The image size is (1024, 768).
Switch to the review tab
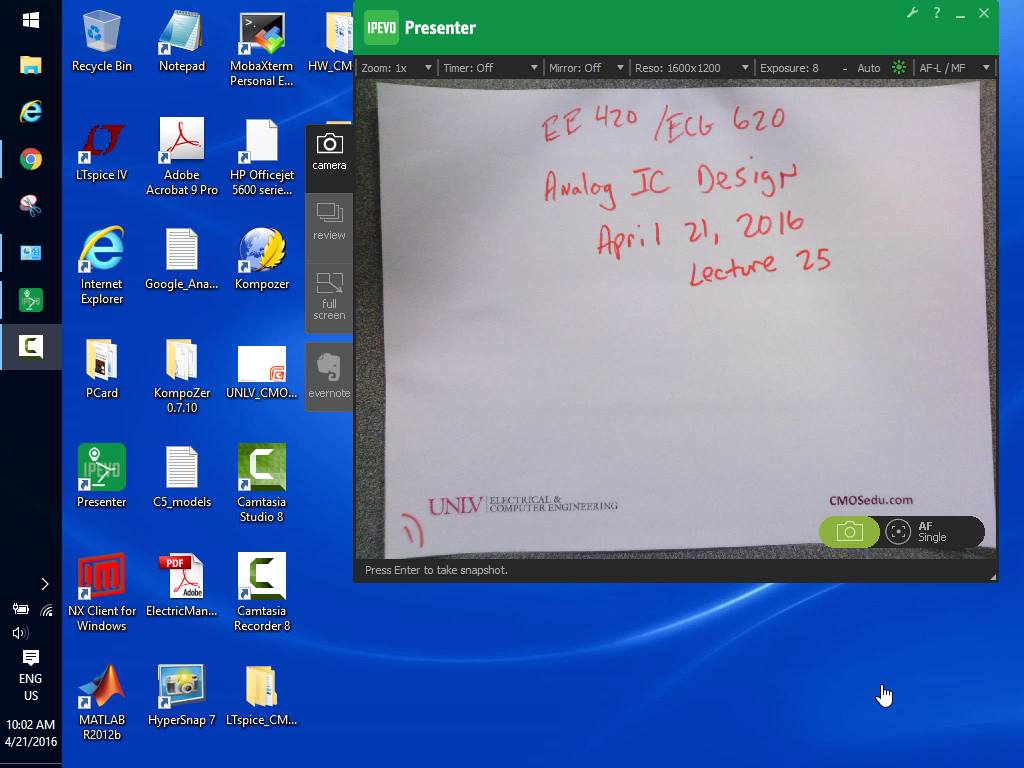(x=329, y=220)
